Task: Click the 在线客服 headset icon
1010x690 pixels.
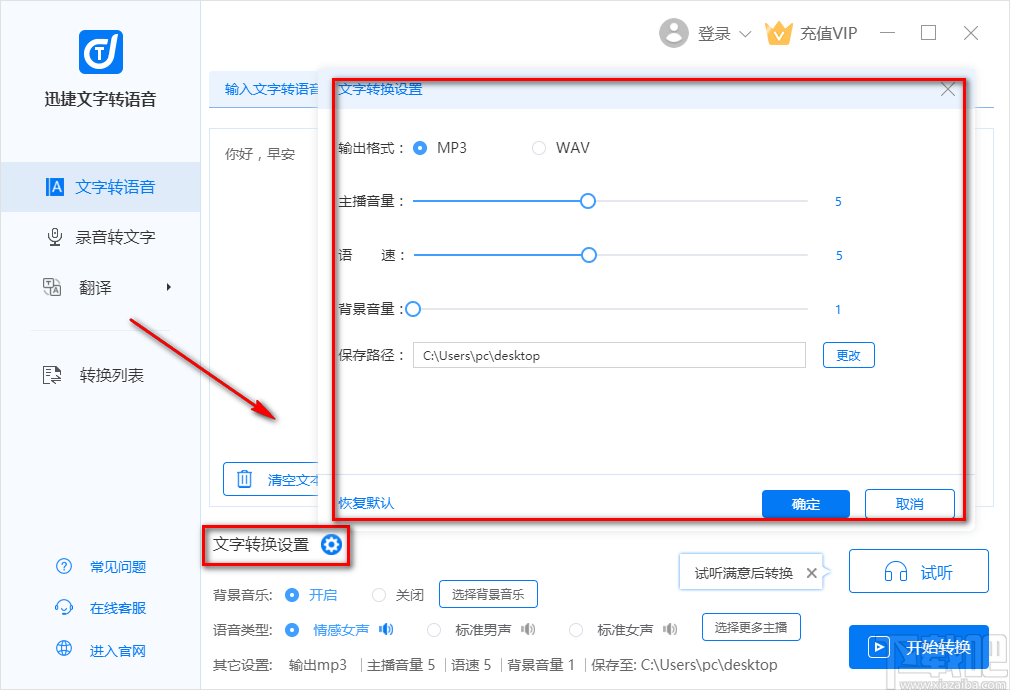Action: coord(64,608)
